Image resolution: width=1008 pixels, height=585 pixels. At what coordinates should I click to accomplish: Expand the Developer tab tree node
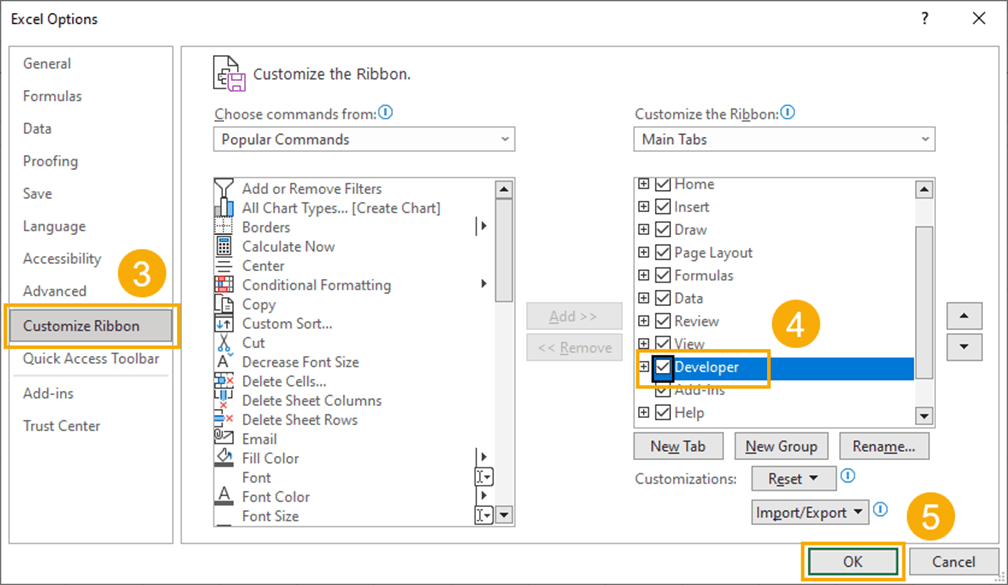pos(644,366)
